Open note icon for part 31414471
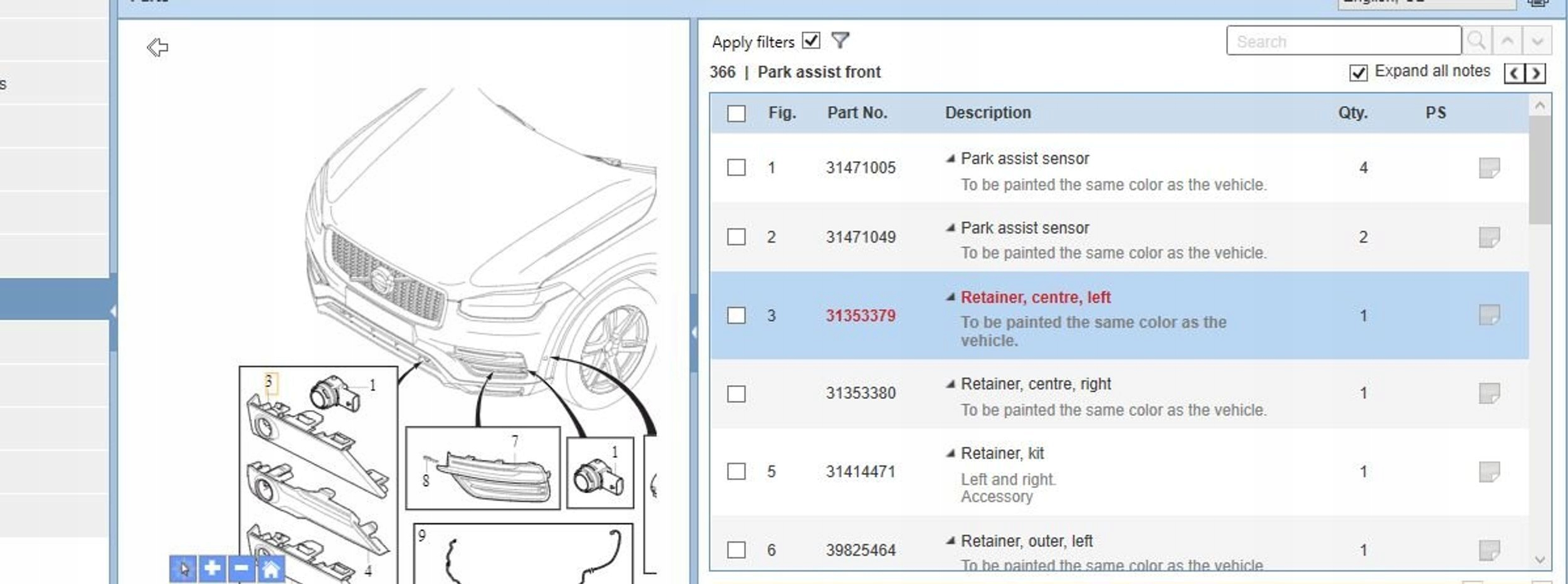Viewport: 1568px width, 584px height. click(1489, 471)
